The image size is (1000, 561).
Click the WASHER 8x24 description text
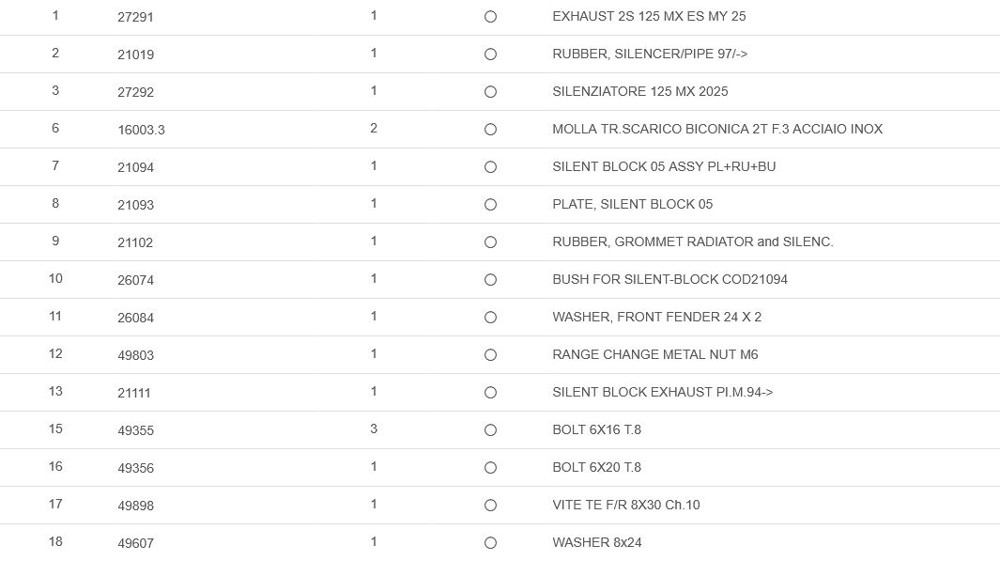[596, 542]
